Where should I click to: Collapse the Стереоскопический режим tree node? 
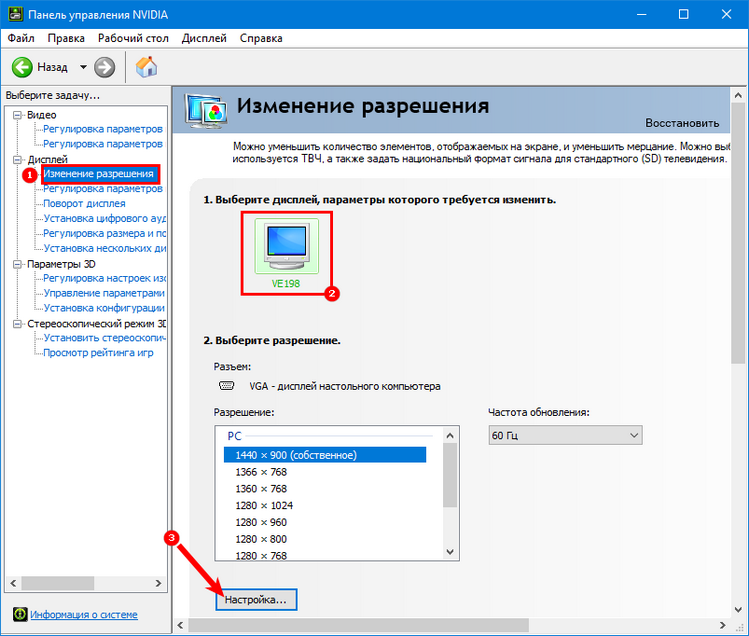click(x=18, y=324)
